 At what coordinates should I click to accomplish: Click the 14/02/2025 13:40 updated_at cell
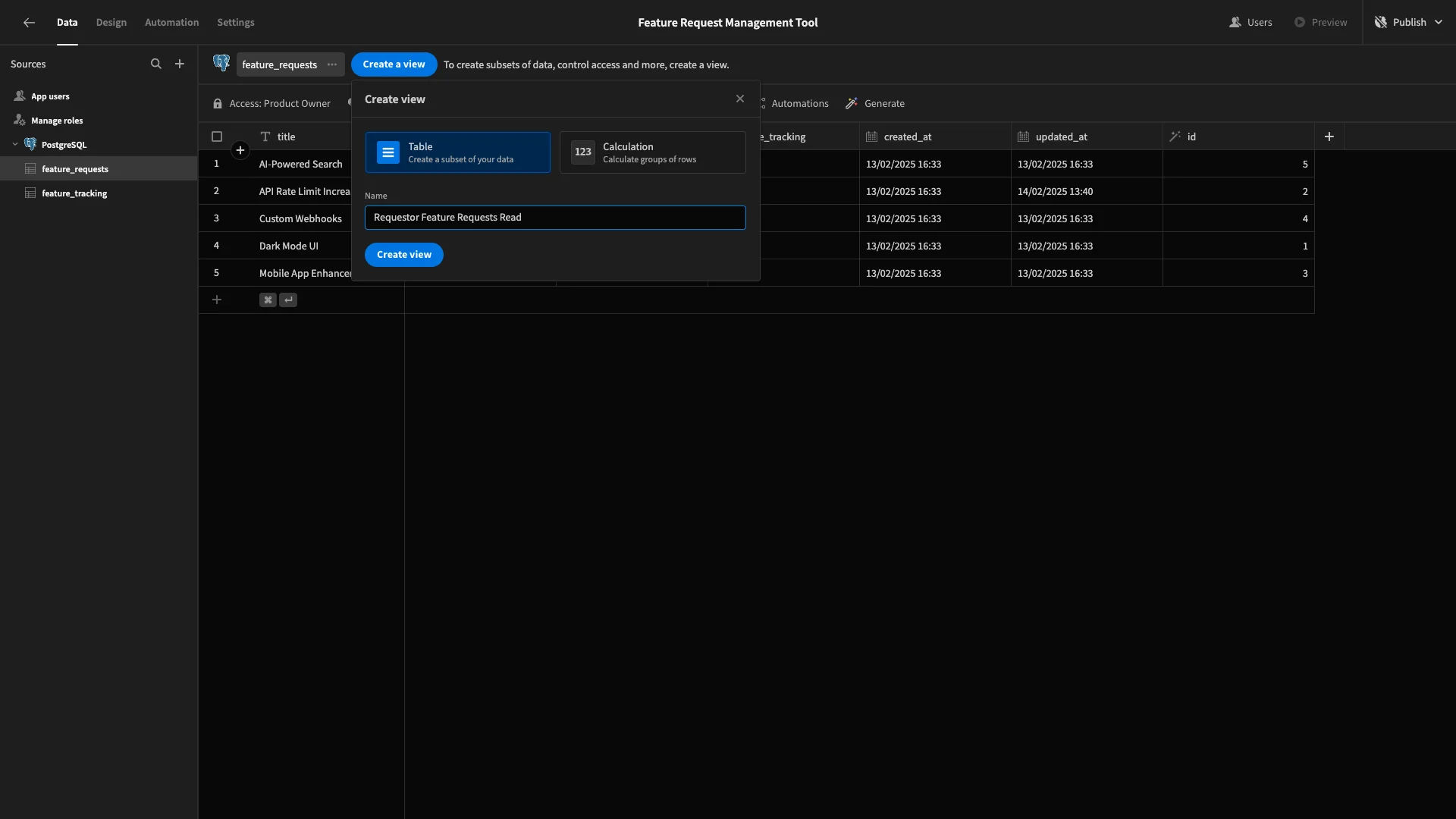coord(1087,191)
